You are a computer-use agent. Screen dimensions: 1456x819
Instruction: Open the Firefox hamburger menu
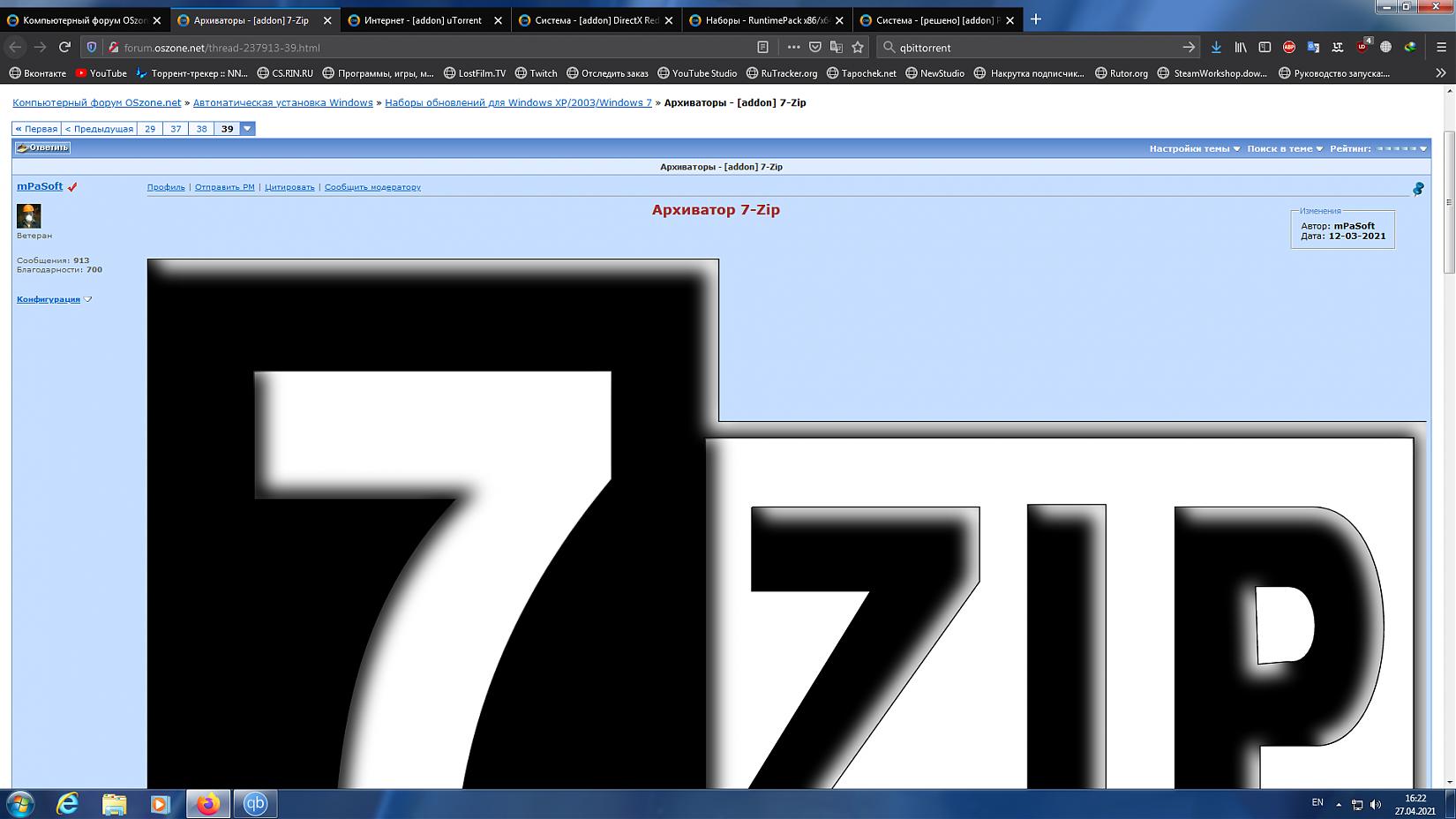(x=1441, y=47)
